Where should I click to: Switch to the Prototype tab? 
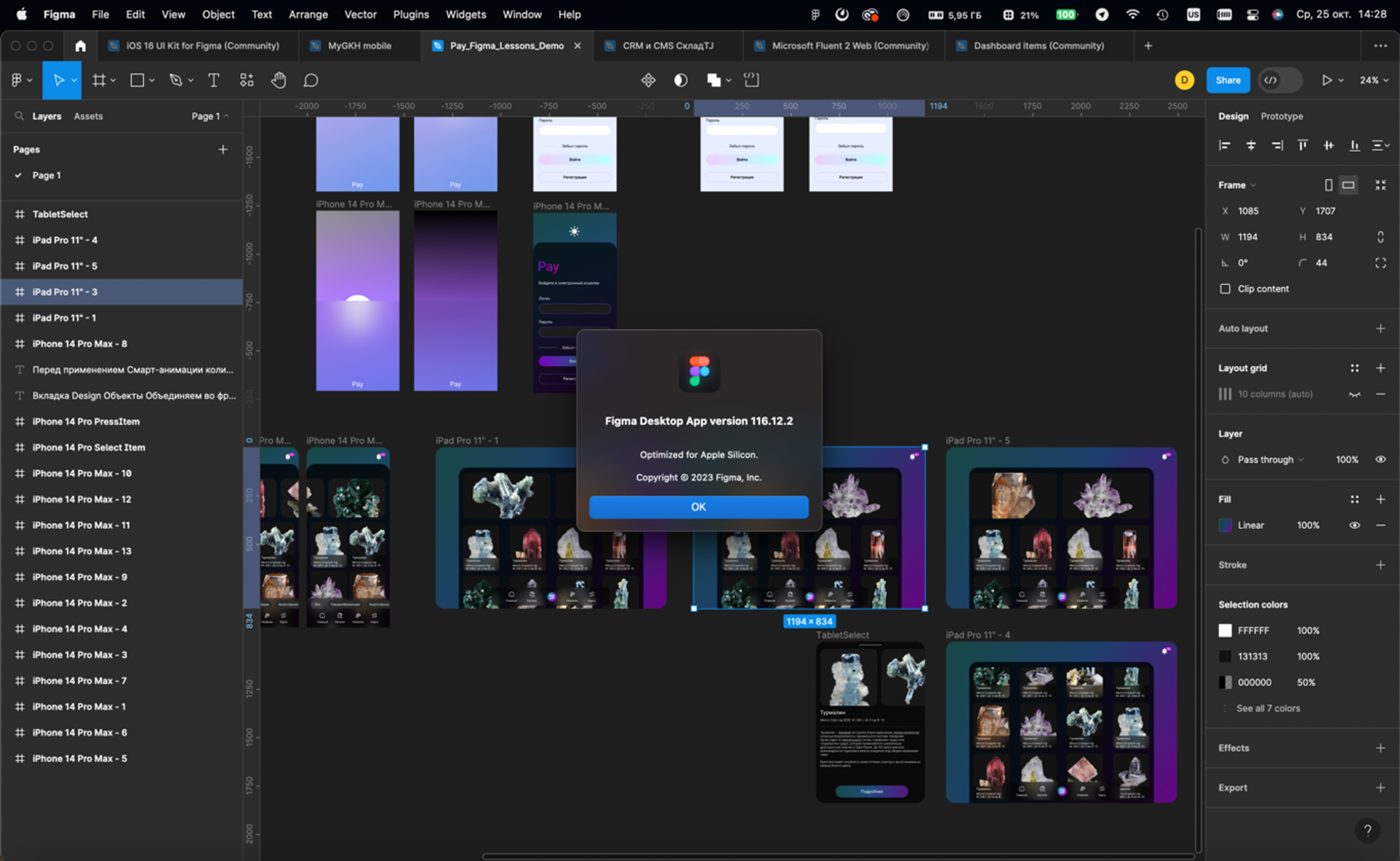[1281, 117]
